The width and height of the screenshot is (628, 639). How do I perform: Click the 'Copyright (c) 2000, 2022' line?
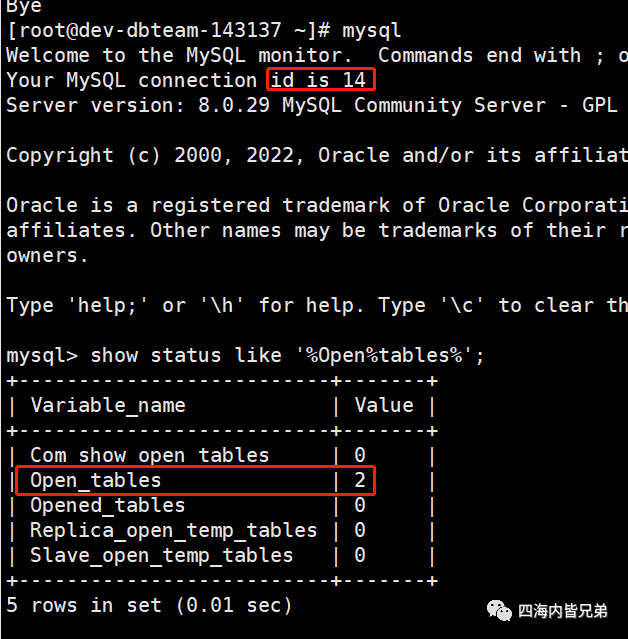tap(317, 156)
